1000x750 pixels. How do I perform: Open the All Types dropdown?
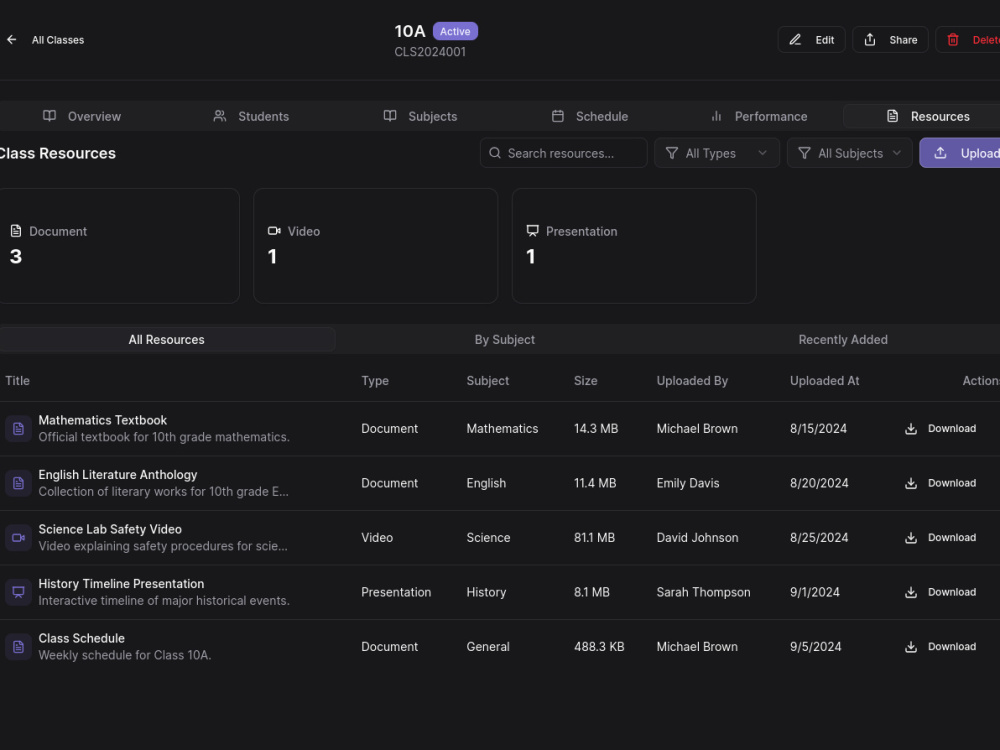coord(717,153)
